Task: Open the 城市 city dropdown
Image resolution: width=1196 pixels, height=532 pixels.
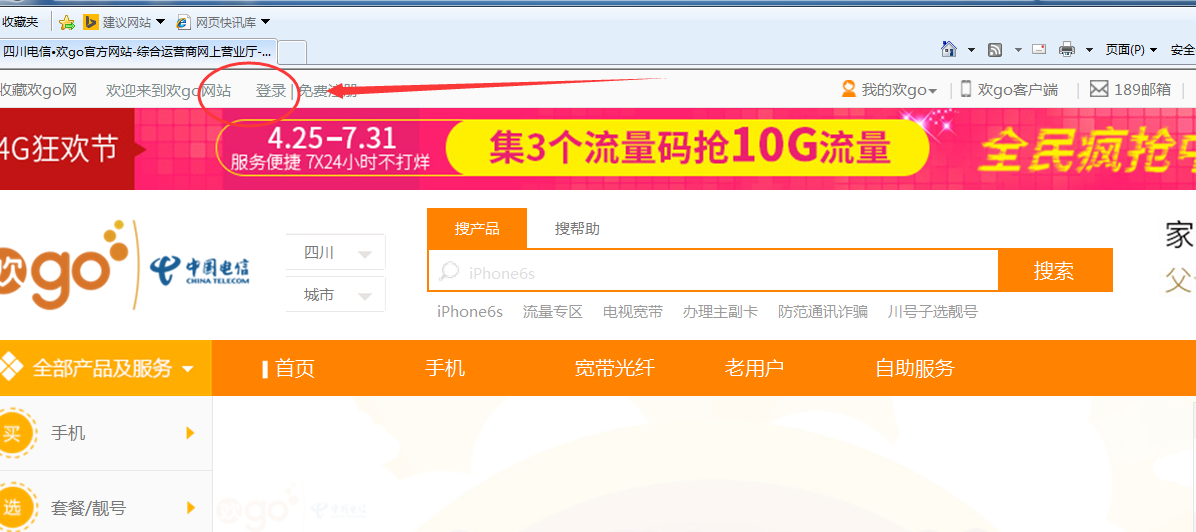Action: (336, 295)
